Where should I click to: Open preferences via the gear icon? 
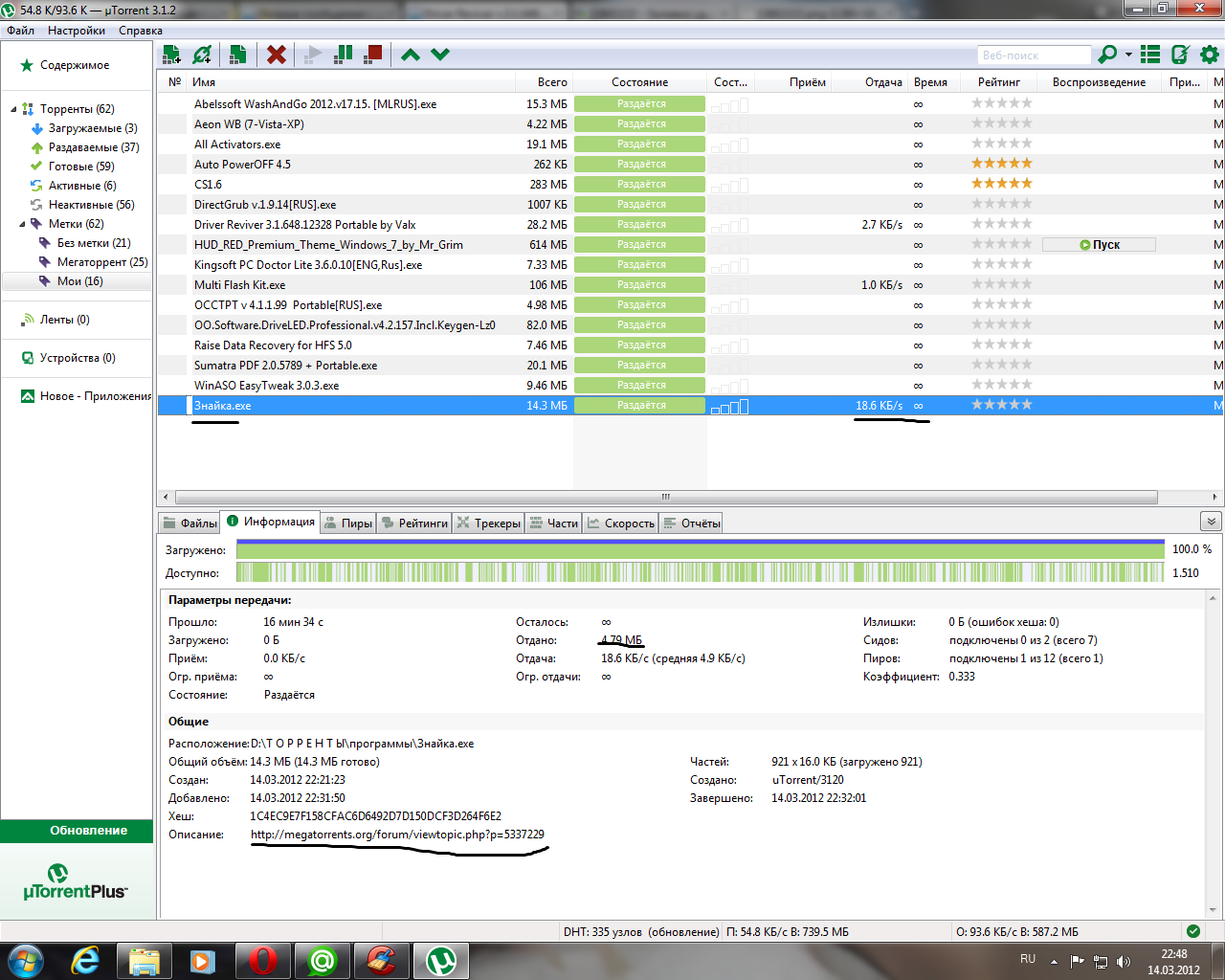[1210, 55]
